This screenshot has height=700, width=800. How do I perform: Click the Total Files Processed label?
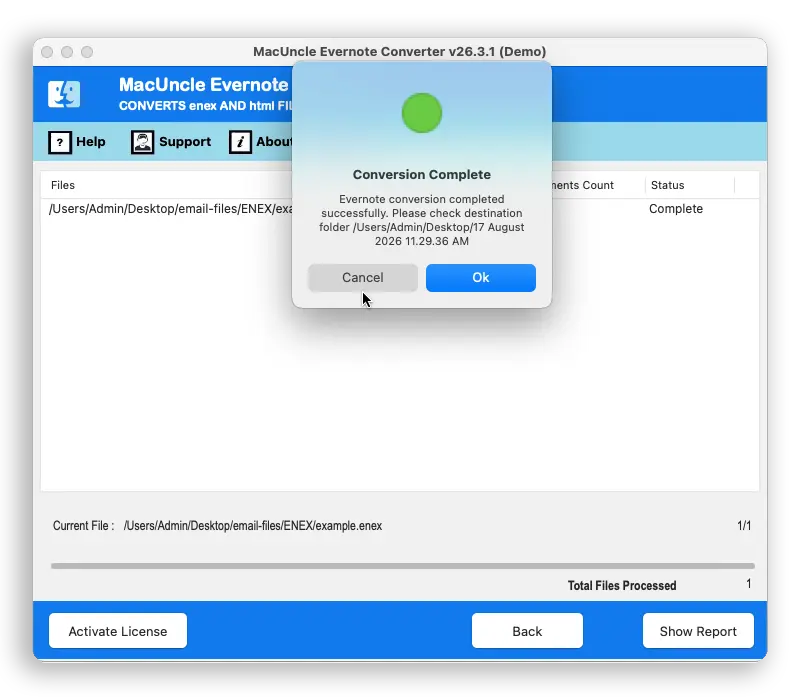tap(622, 586)
